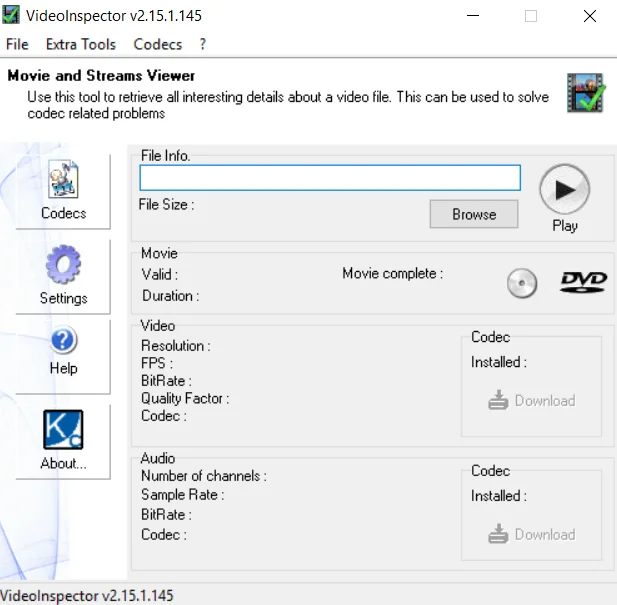Click the status bar version text

(87, 596)
